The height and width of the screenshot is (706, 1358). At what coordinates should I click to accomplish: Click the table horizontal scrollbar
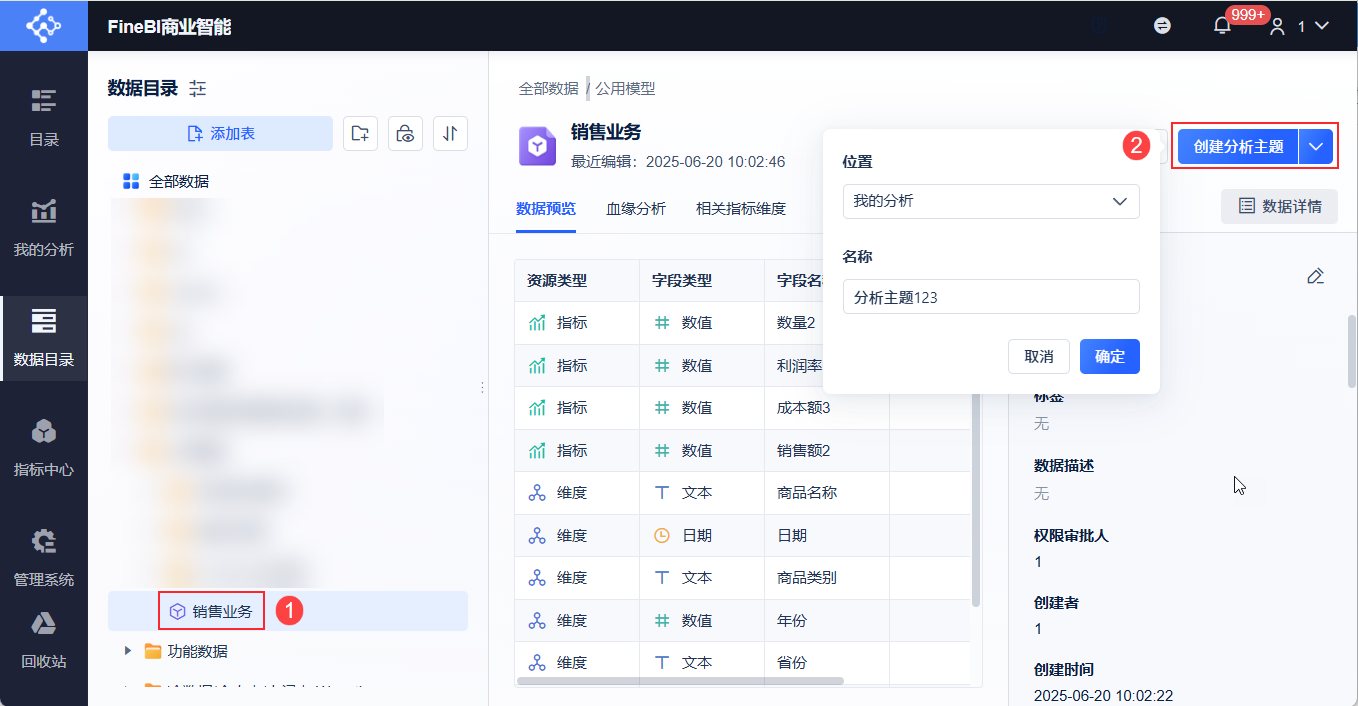(x=680, y=681)
